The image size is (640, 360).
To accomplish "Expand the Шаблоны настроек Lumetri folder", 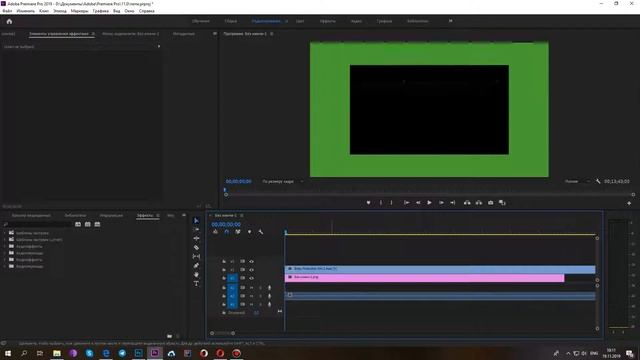I will 5,240.
